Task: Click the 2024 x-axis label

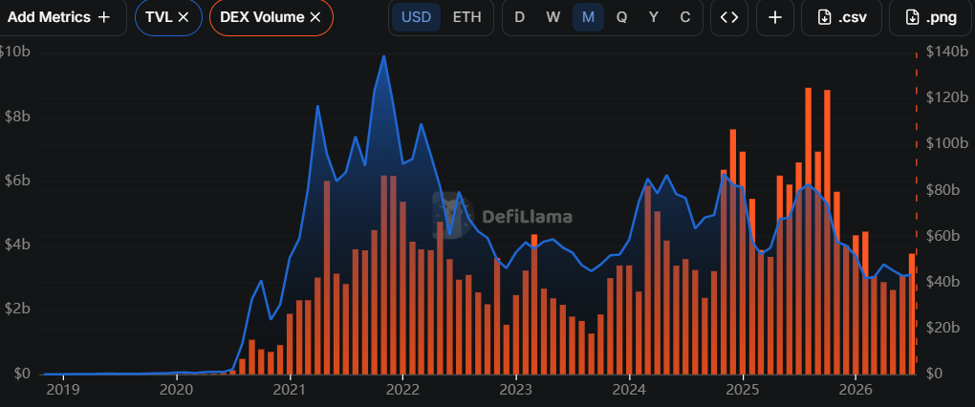Action: point(630,391)
